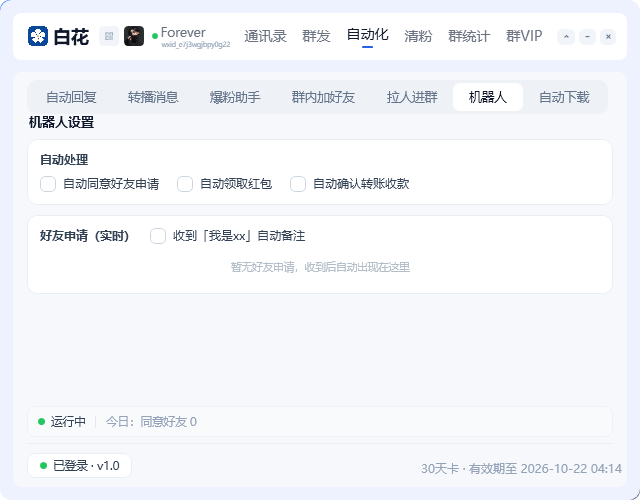
Task: Enable 自动同意好友申请 checkbox
Action: coord(48,184)
